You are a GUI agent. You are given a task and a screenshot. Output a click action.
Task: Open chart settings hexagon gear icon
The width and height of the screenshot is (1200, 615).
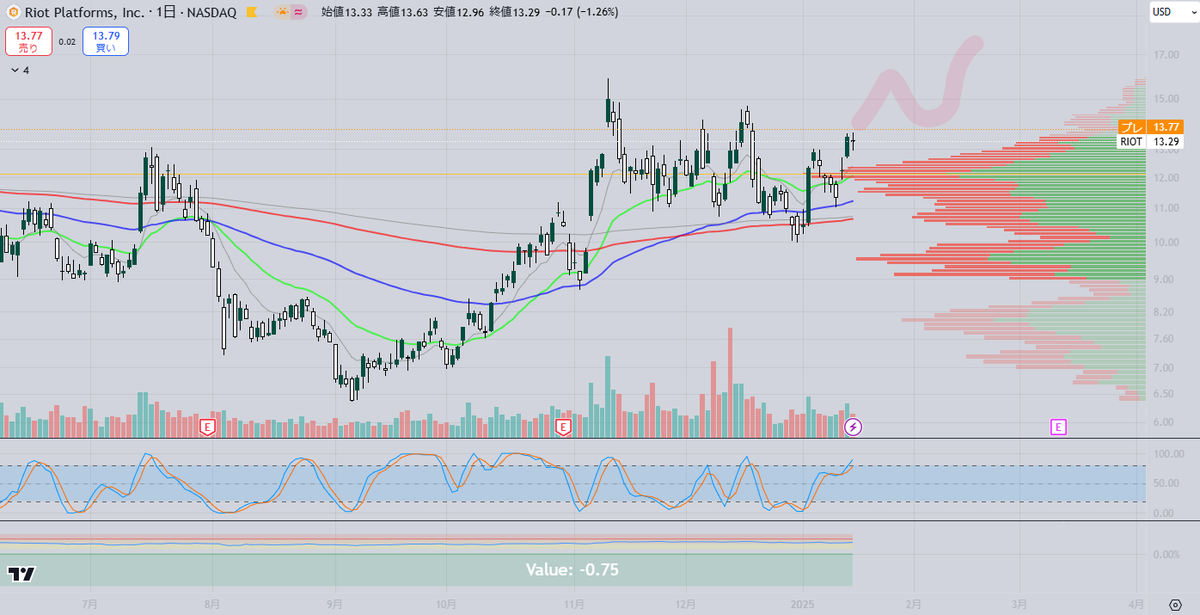(x=1175, y=604)
